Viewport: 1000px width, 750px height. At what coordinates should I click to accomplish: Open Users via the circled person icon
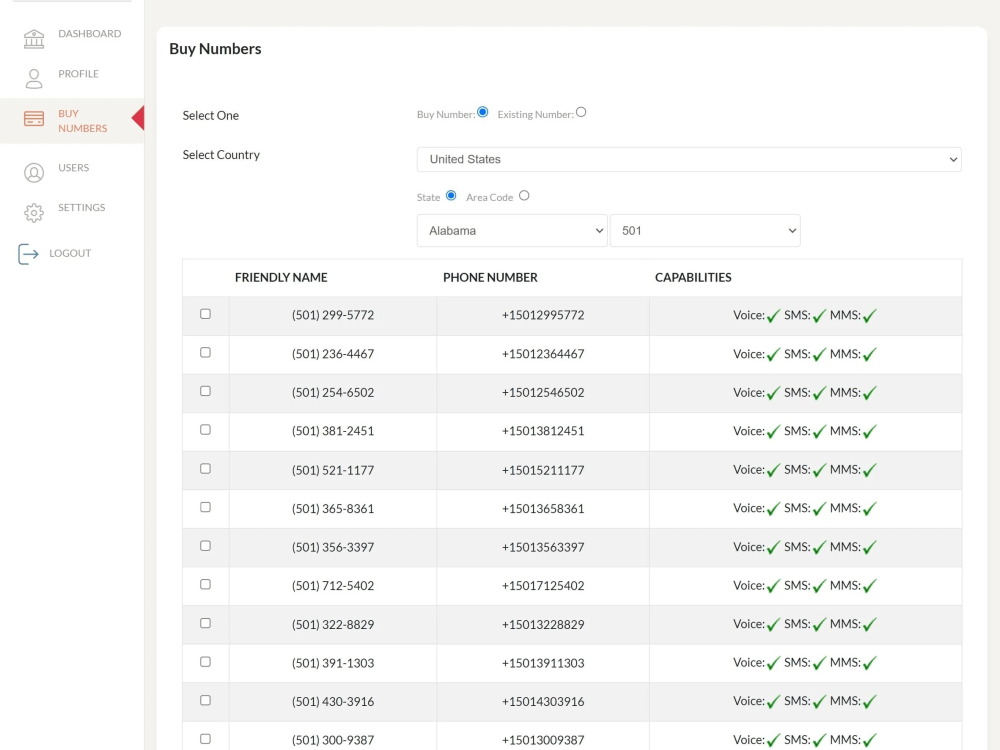[x=33, y=167]
